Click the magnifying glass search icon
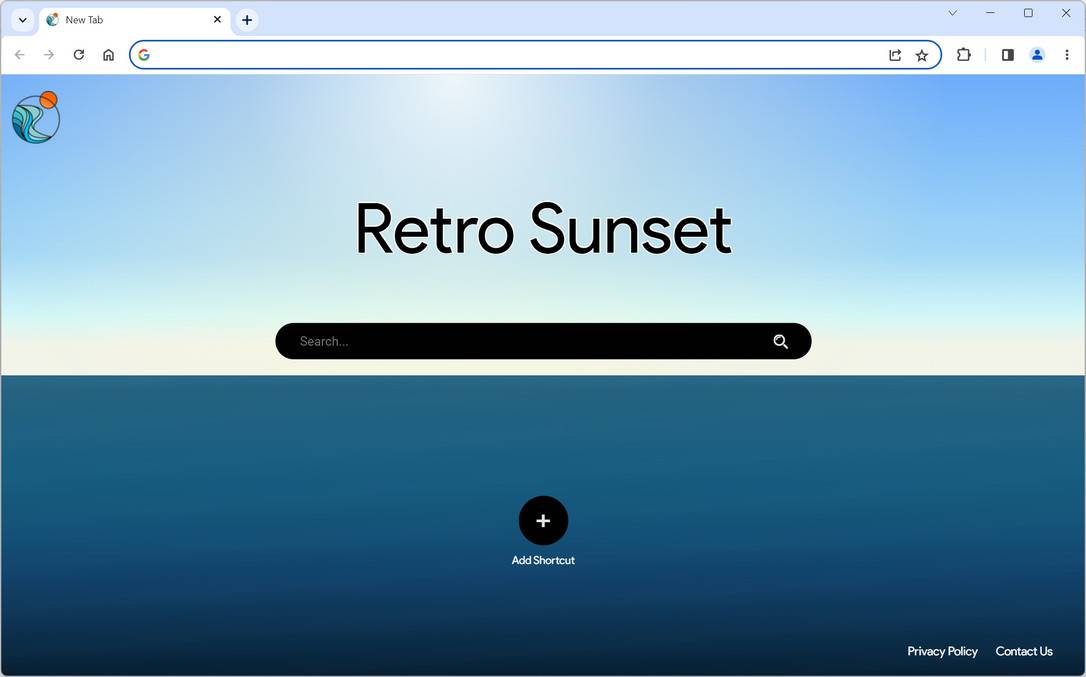The width and height of the screenshot is (1086, 677). pyautogui.click(x=781, y=341)
